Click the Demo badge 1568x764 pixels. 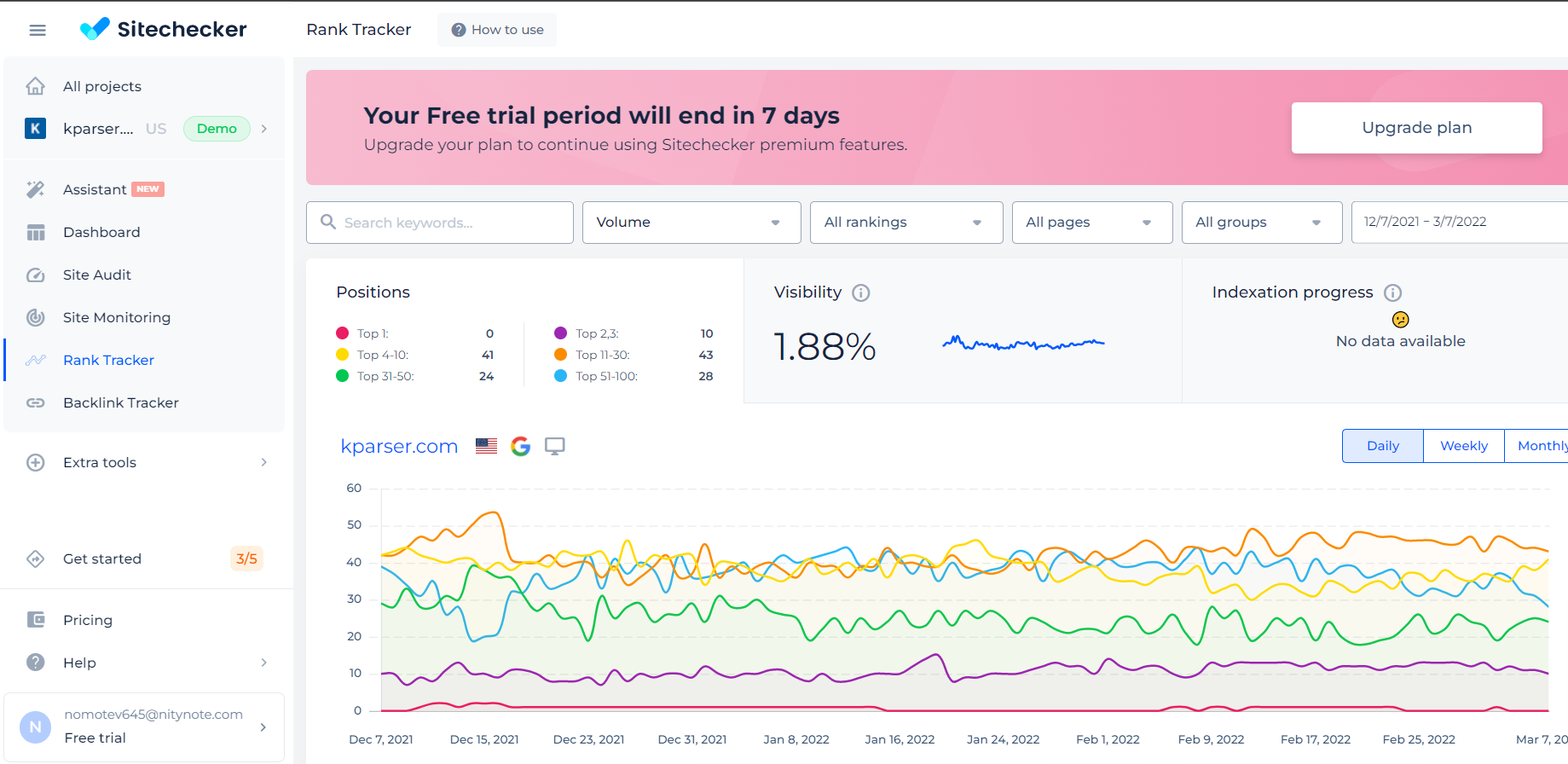[x=217, y=129]
